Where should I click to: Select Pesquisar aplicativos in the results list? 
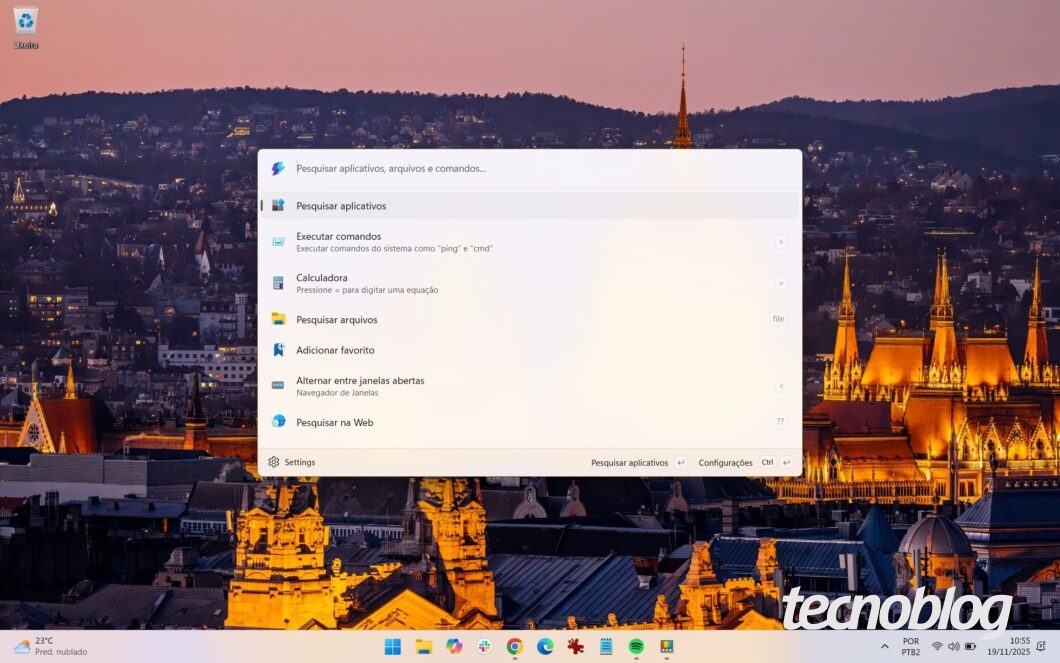341,206
